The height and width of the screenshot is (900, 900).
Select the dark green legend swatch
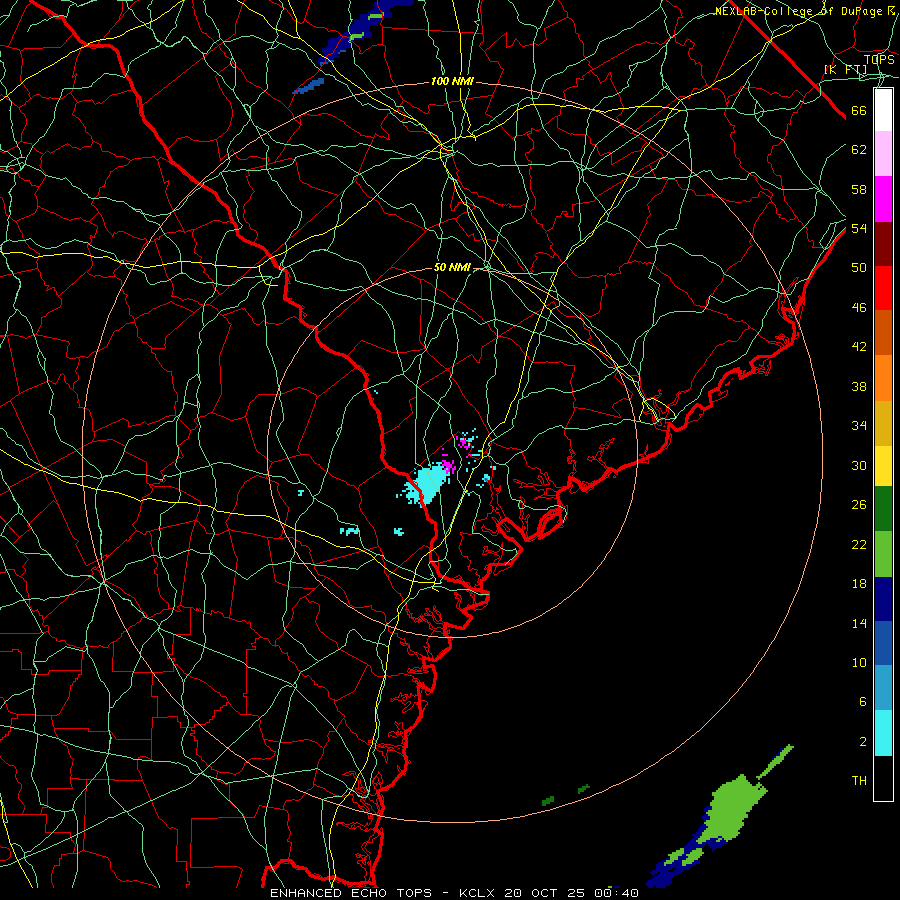[883, 509]
